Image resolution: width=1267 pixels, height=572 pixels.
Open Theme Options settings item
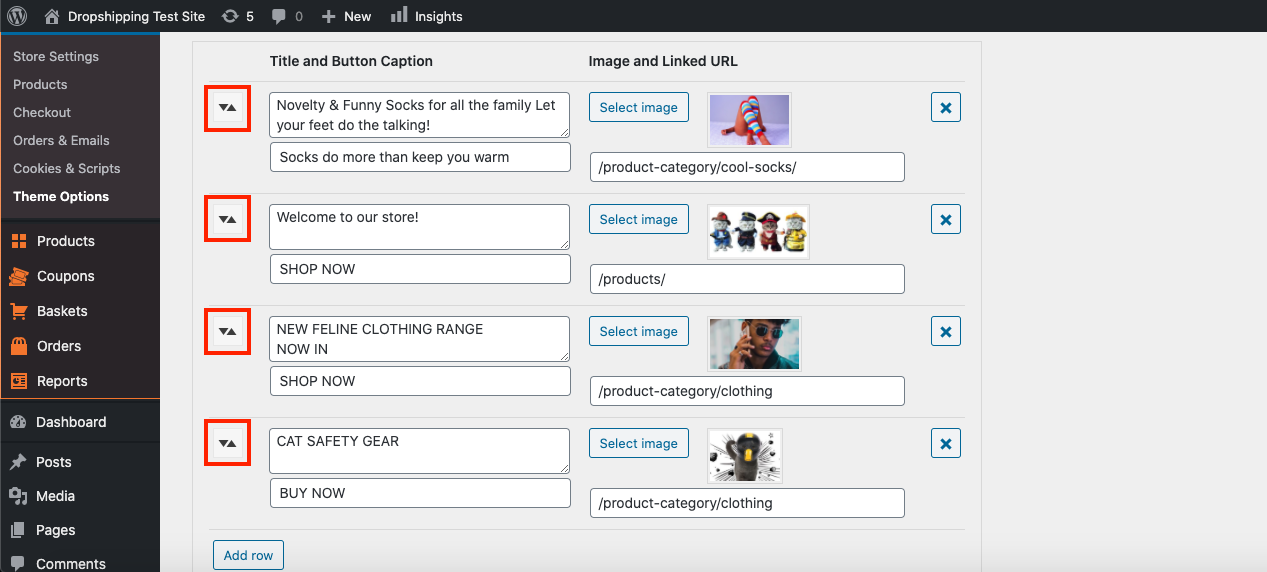61,196
